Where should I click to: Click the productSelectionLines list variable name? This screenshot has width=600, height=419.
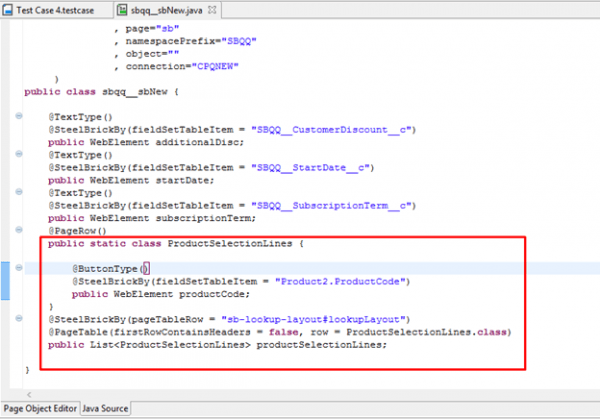pos(319,345)
